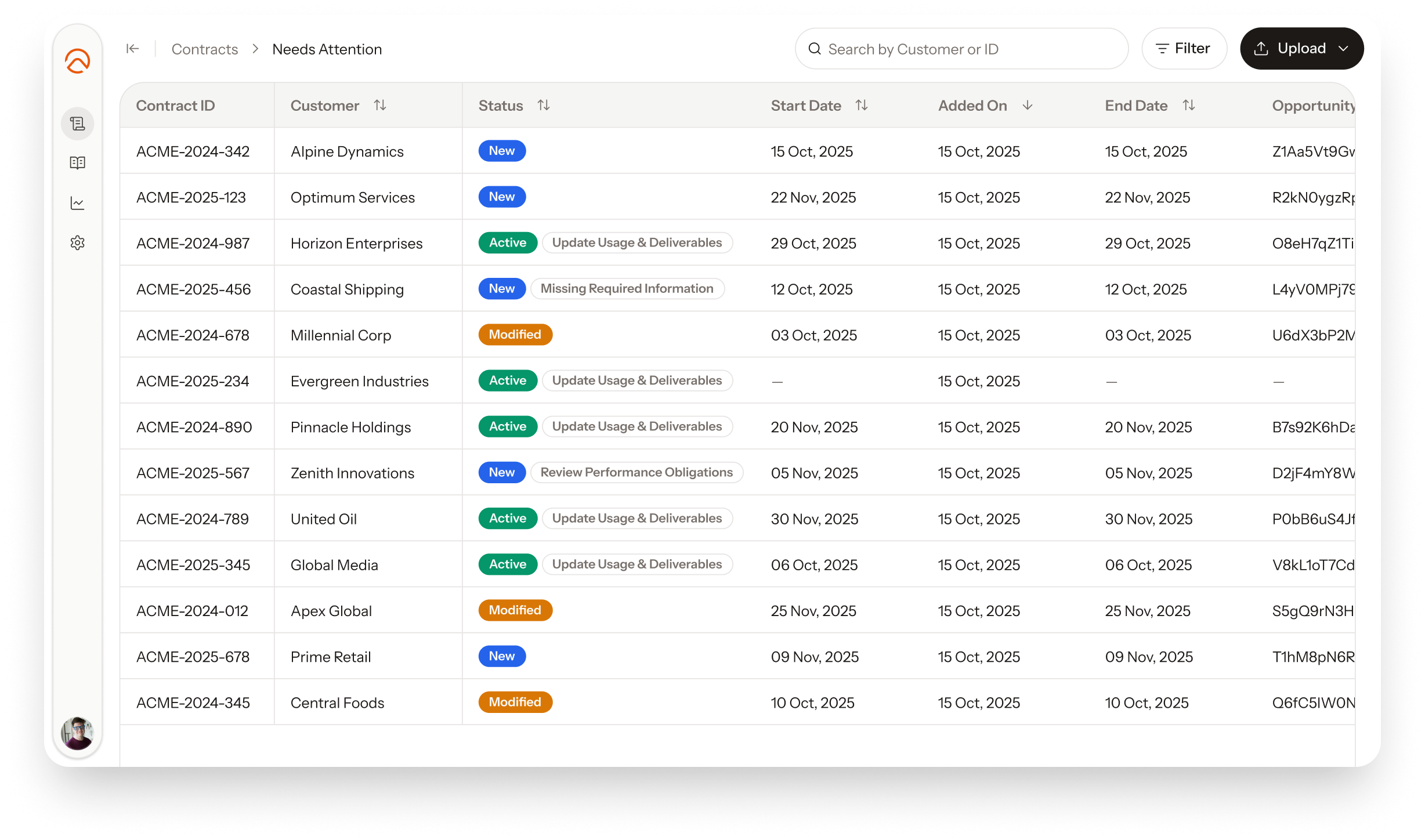Screen dimensions: 1425x840
Task: Expand the Upload button dropdown chevron
Action: (x=1344, y=49)
